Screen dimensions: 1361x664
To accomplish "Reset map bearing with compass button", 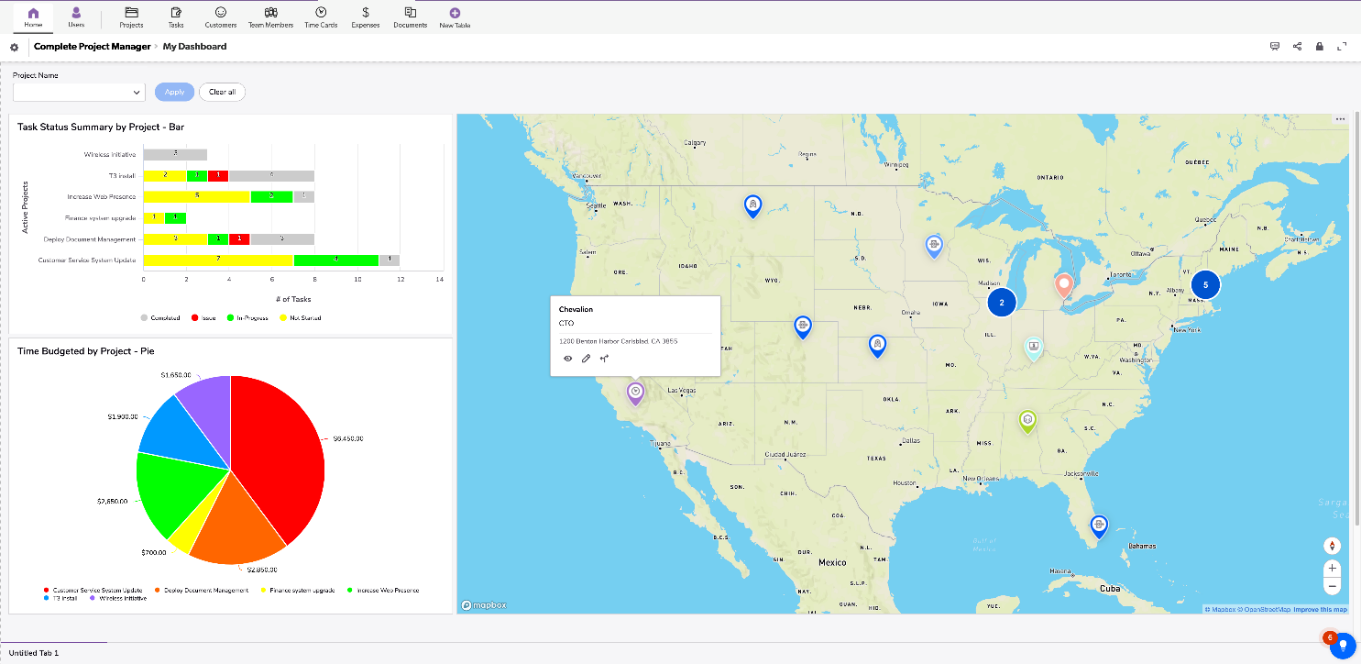I will (1332, 546).
